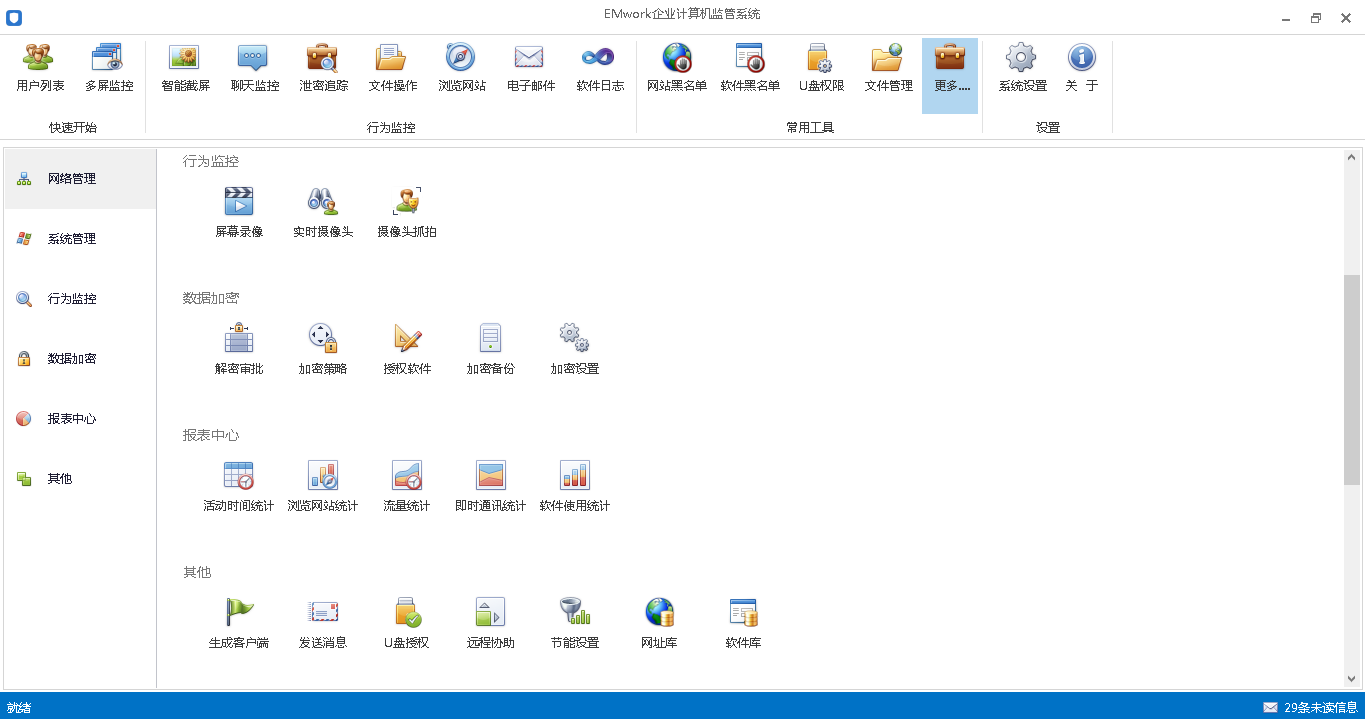Click 生成客户端 generate client
The height and width of the screenshot is (719, 1365).
[239, 623]
